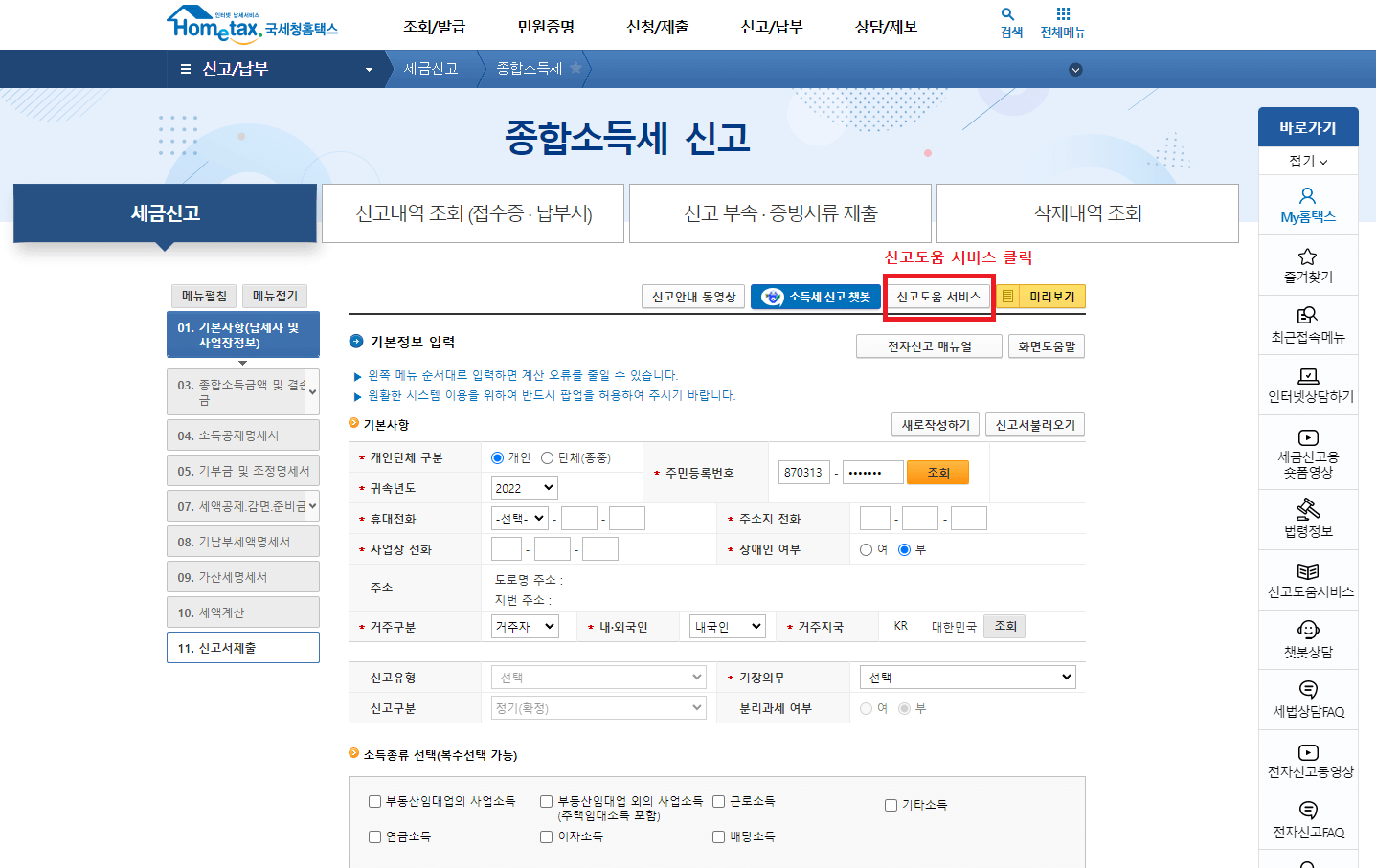The width and height of the screenshot is (1376, 868).
Task: Open 즐겨찾기 star icon in sidebar
Action: coord(1308,256)
